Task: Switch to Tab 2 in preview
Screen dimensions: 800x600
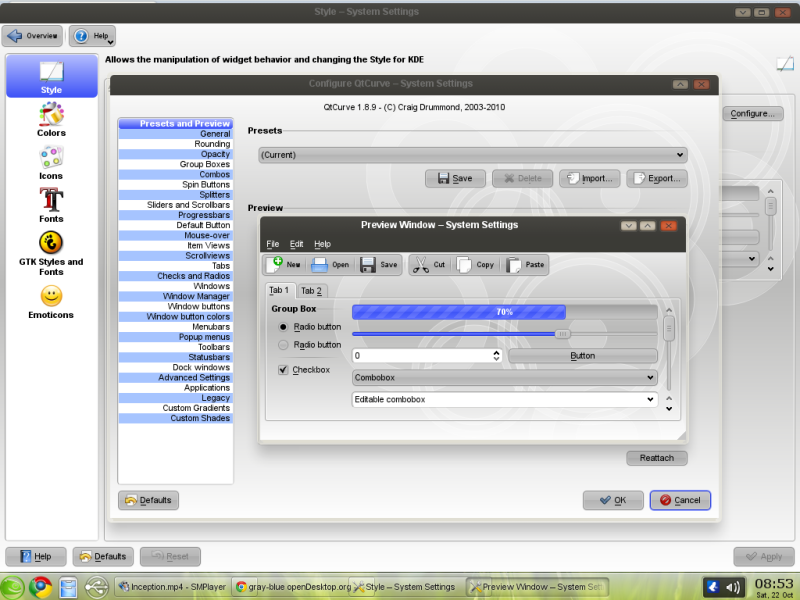Action: coord(311,291)
